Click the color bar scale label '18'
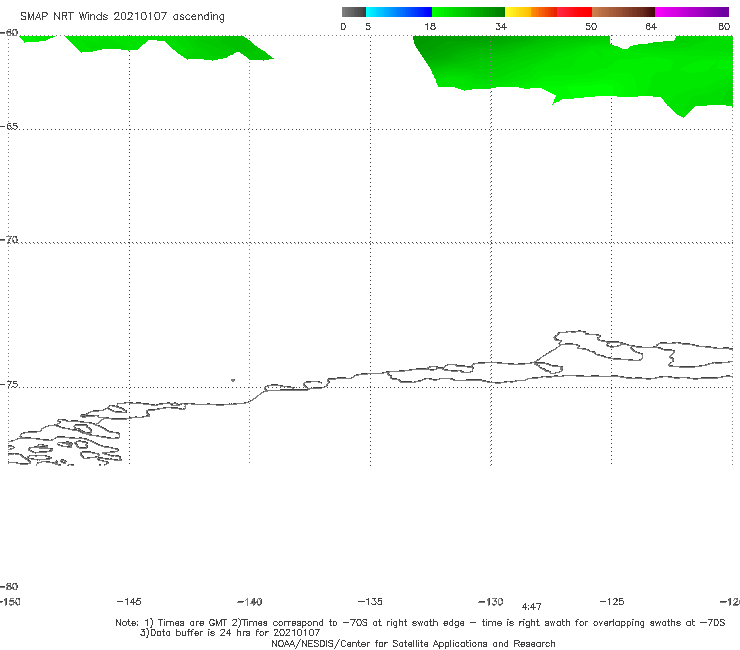This screenshot has width=740, height=650. click(430, 26)
